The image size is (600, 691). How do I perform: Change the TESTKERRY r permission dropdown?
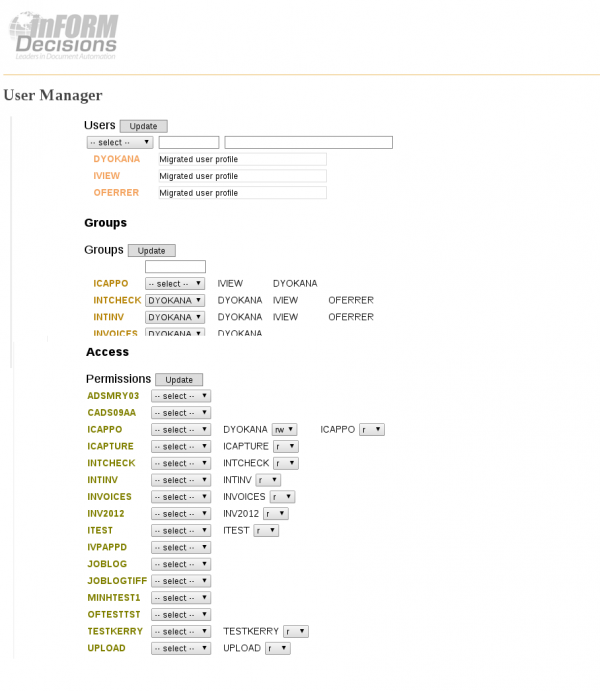tap(296, 632)
